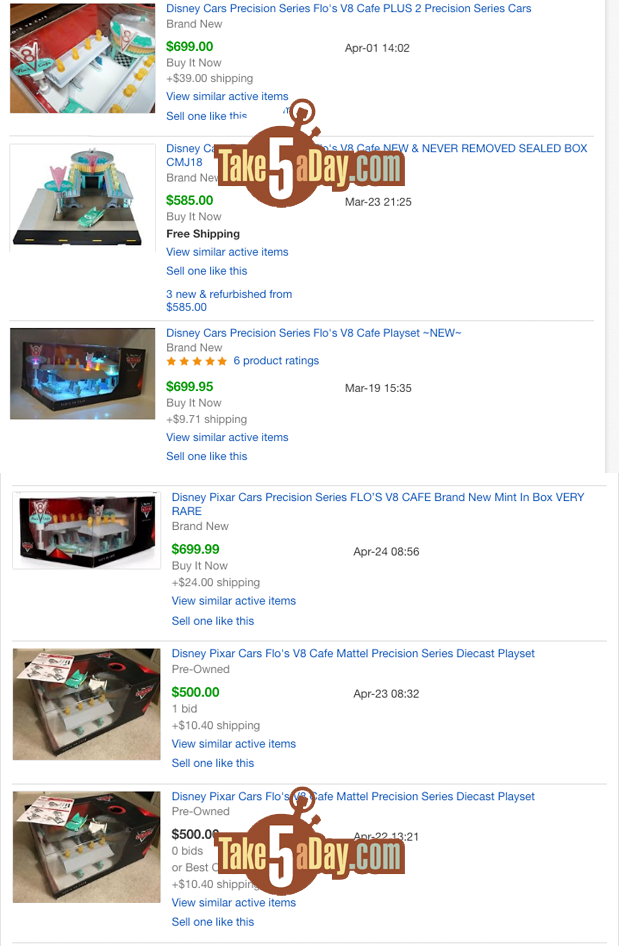Image resolution: width=619 pixels, height=946 pixels.
Task: View similar active items for the $699.99 listing
Action: 234,601
